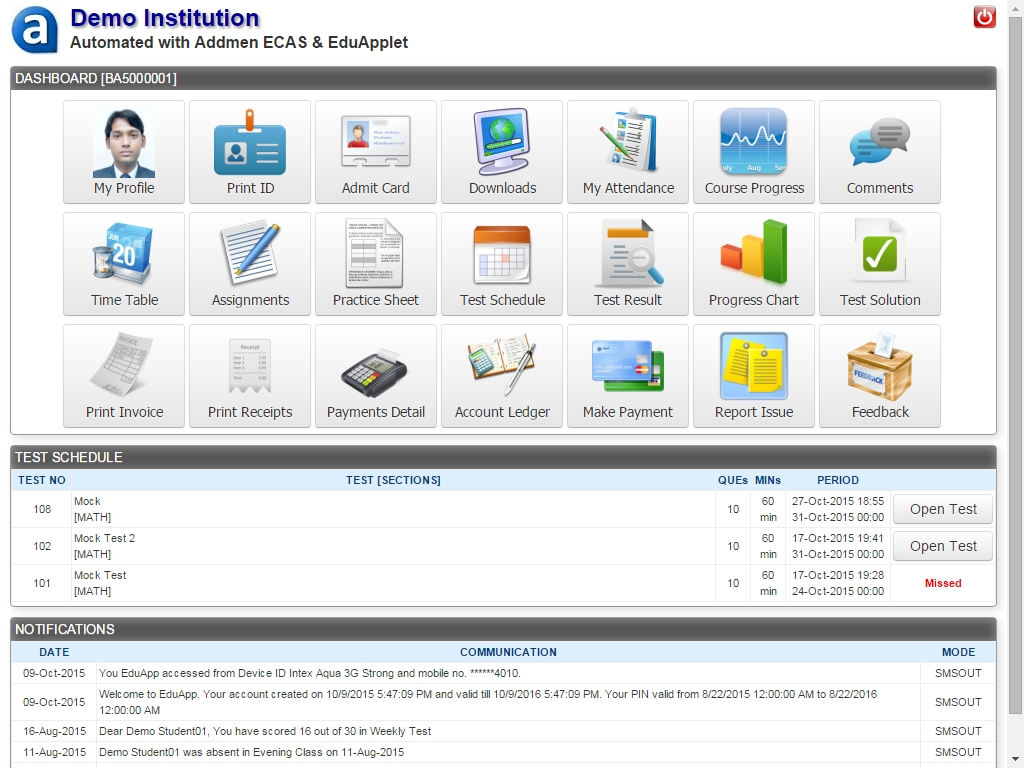The image size is (1024, 768).
Task: Click the DATE column header
Action: point(54,652)
